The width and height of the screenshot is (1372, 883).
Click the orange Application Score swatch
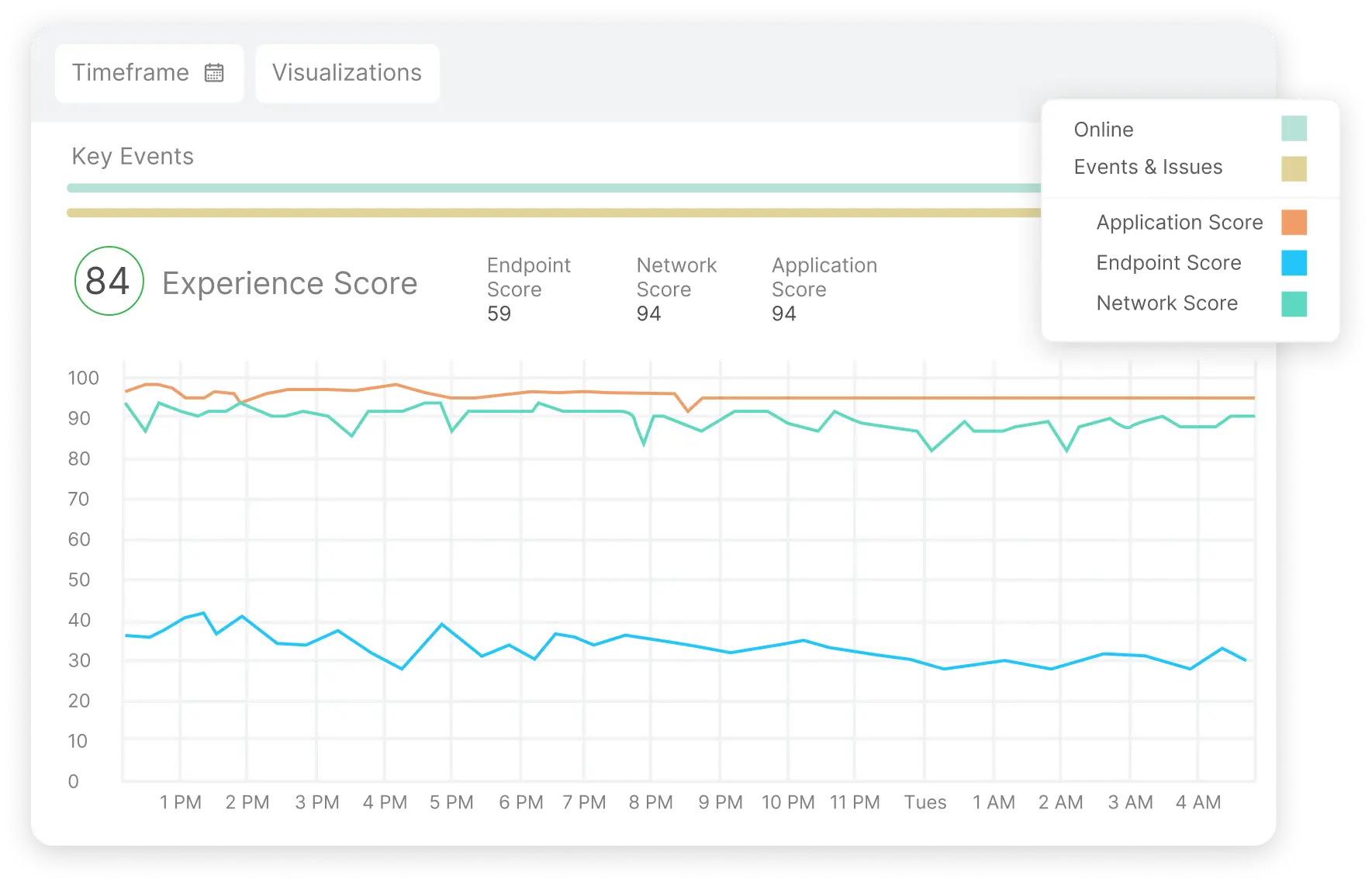coord(1292,222)
